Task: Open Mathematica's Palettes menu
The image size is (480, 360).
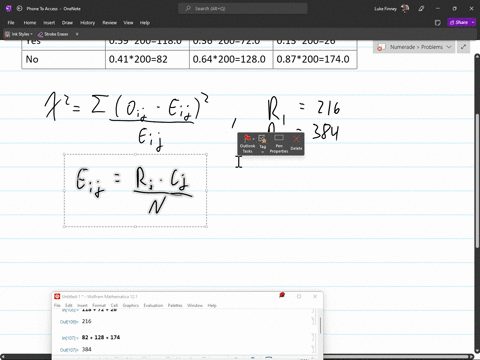Action: click(175, 305)
